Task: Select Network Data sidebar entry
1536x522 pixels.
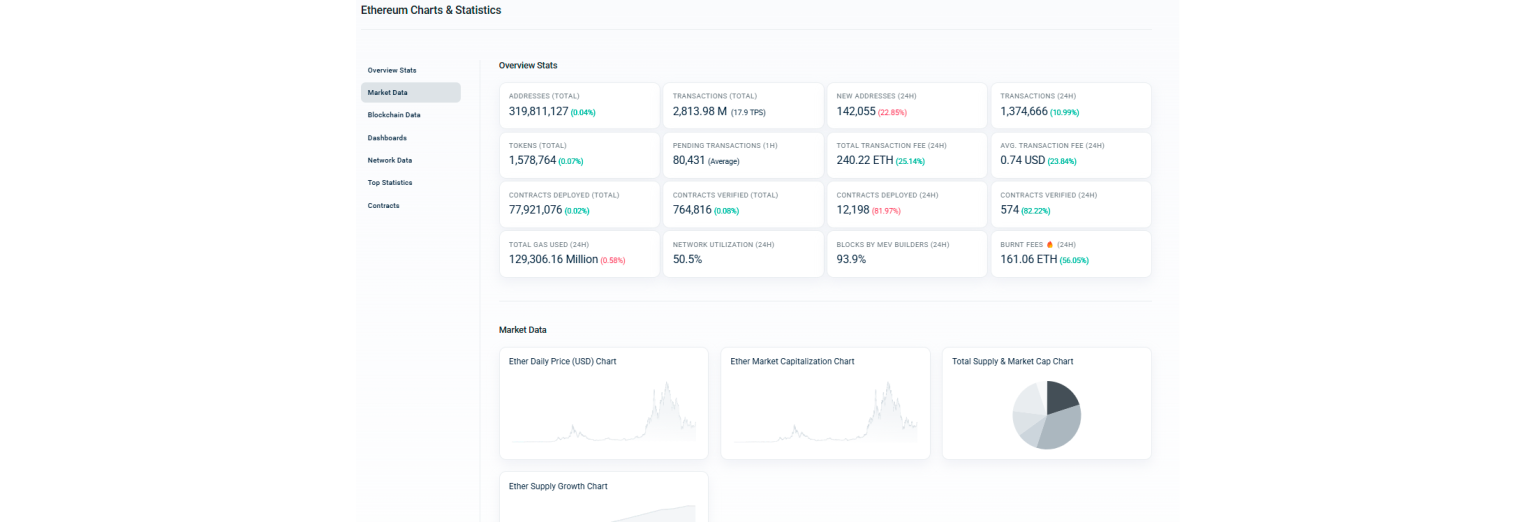Action: [390, 160]
